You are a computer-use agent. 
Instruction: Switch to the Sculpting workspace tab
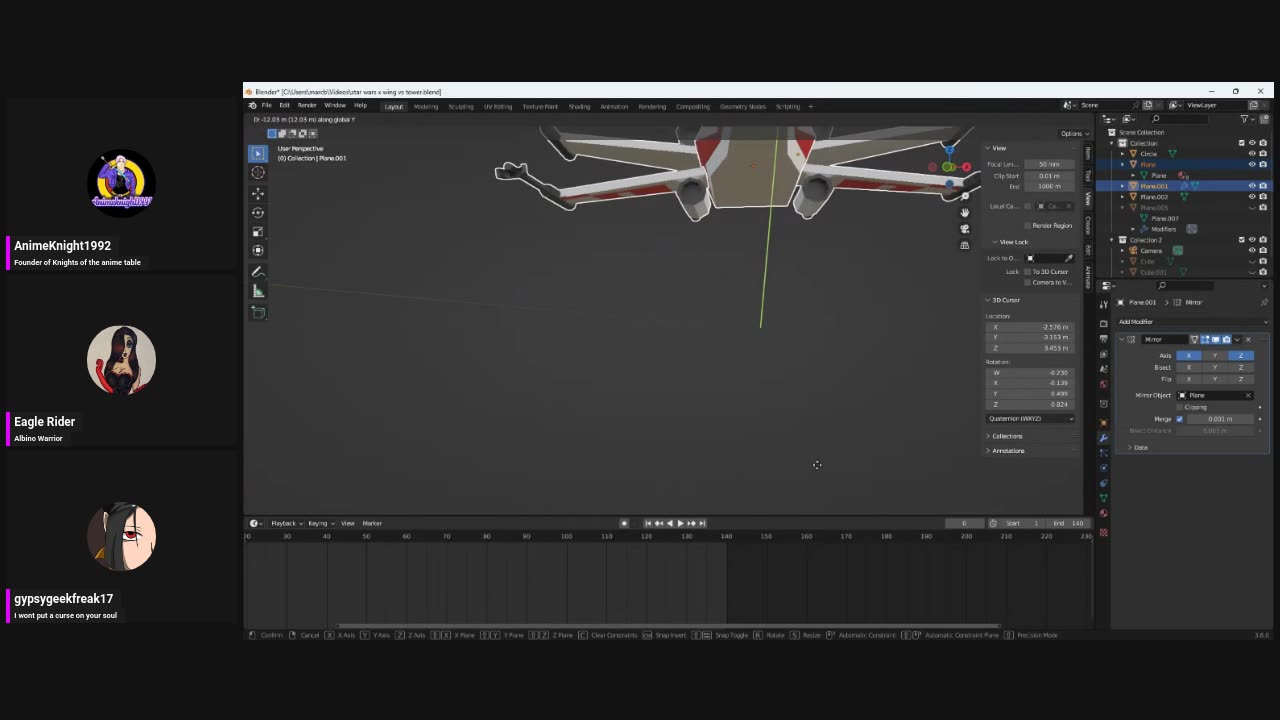point(461,106)
